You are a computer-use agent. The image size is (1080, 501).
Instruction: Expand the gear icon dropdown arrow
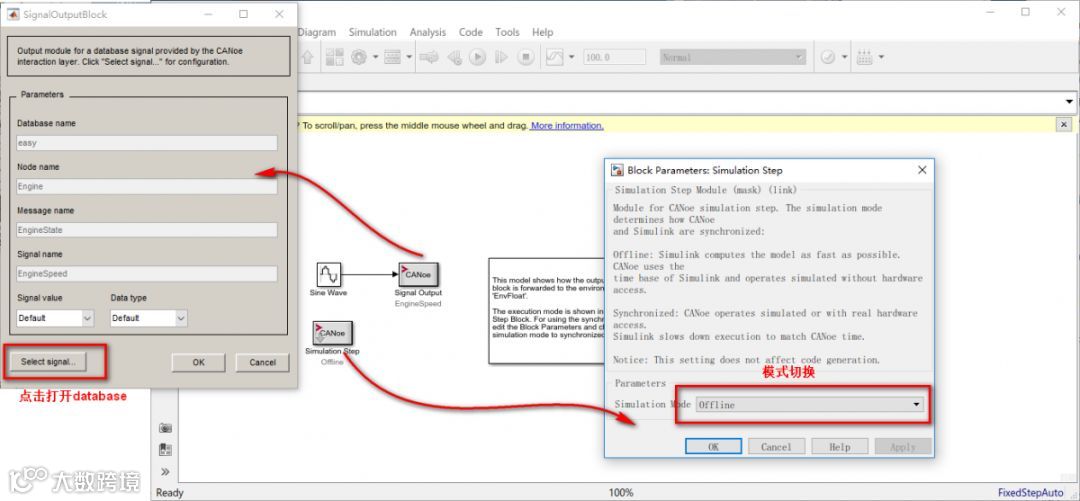pos(375,58)
